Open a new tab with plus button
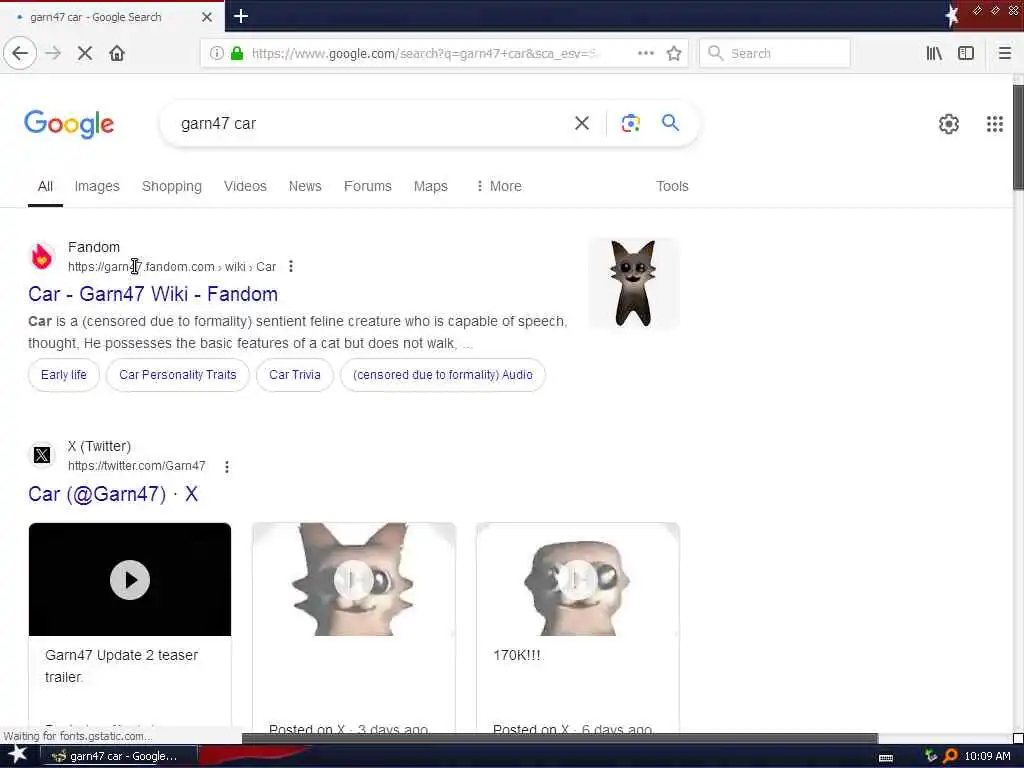 pyautogui.click(x=240, y=16)
